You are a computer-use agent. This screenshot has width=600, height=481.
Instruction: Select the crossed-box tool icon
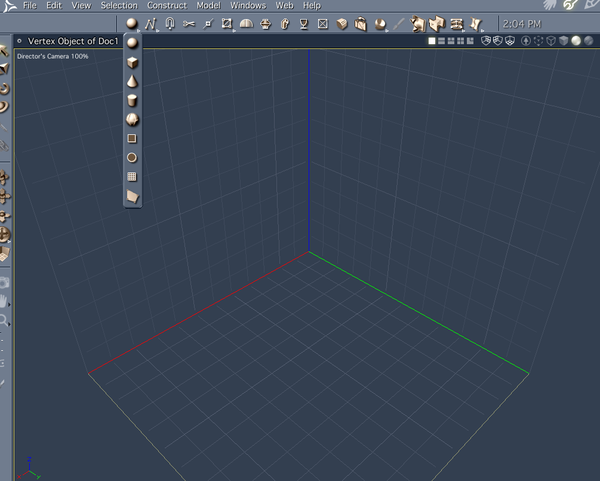pos(323,24)
